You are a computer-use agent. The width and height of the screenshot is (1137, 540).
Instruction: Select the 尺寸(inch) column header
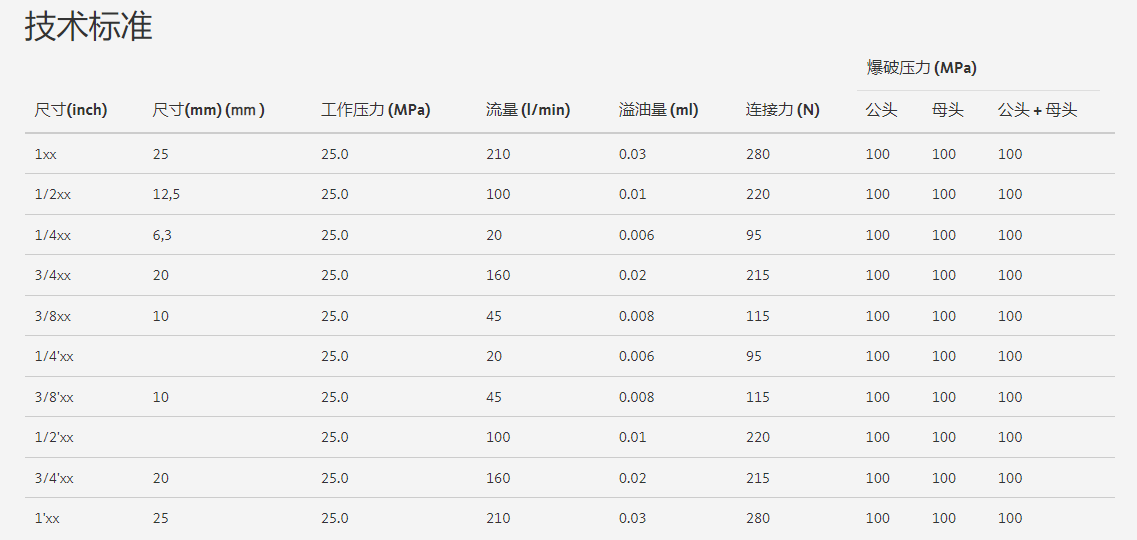[x=71, y=110]
